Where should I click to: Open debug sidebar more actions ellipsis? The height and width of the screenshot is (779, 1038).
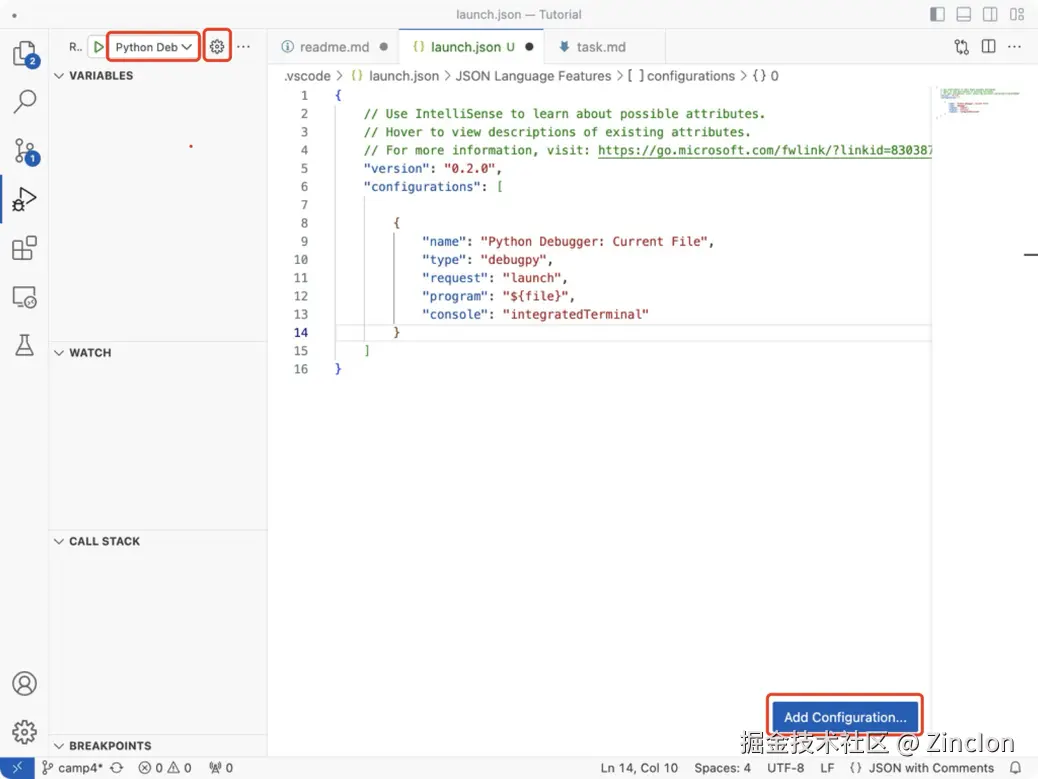[244, 47]
